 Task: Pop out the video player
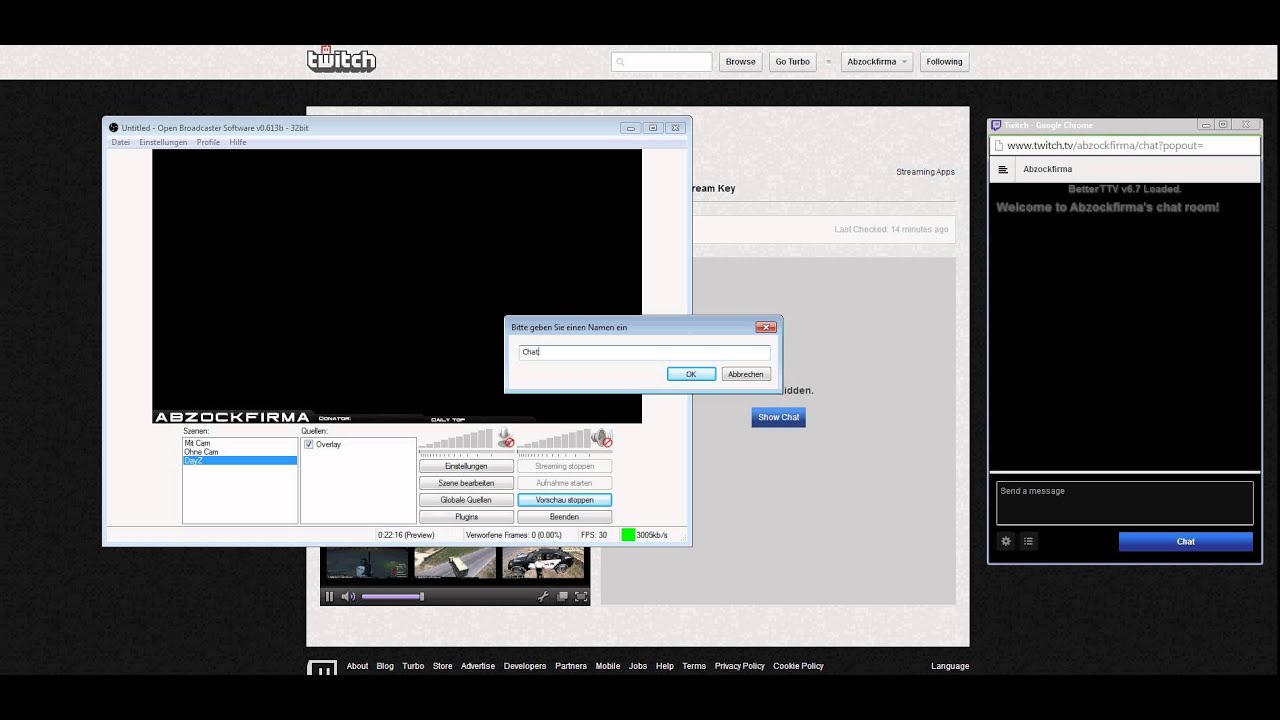563,597
